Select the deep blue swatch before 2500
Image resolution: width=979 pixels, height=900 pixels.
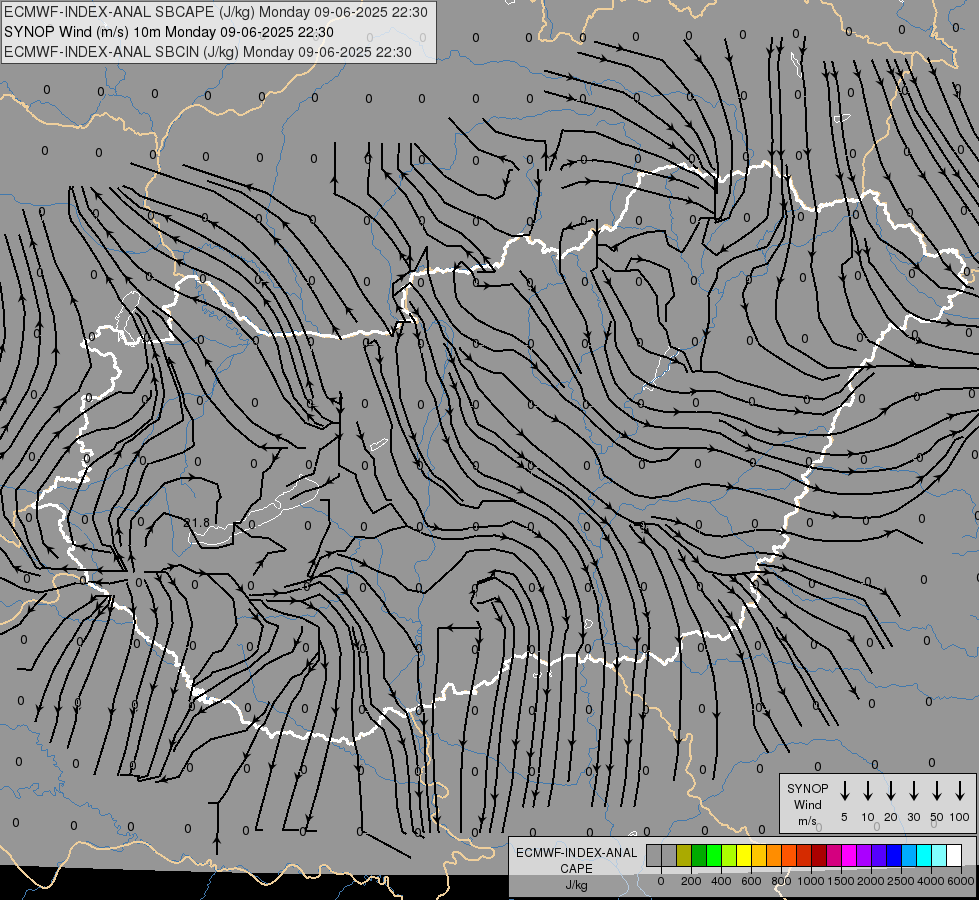click(893, 855)
